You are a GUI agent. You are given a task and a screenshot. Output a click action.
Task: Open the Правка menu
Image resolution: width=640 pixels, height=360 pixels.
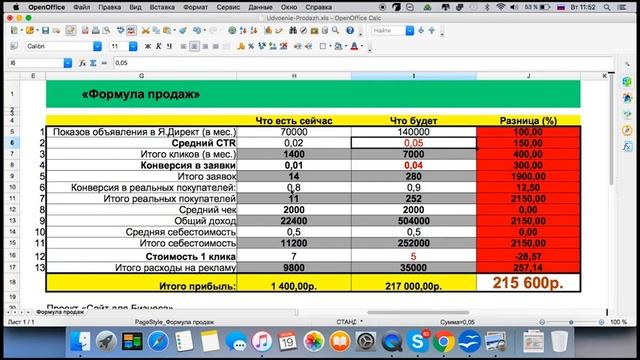pos(109,7)
